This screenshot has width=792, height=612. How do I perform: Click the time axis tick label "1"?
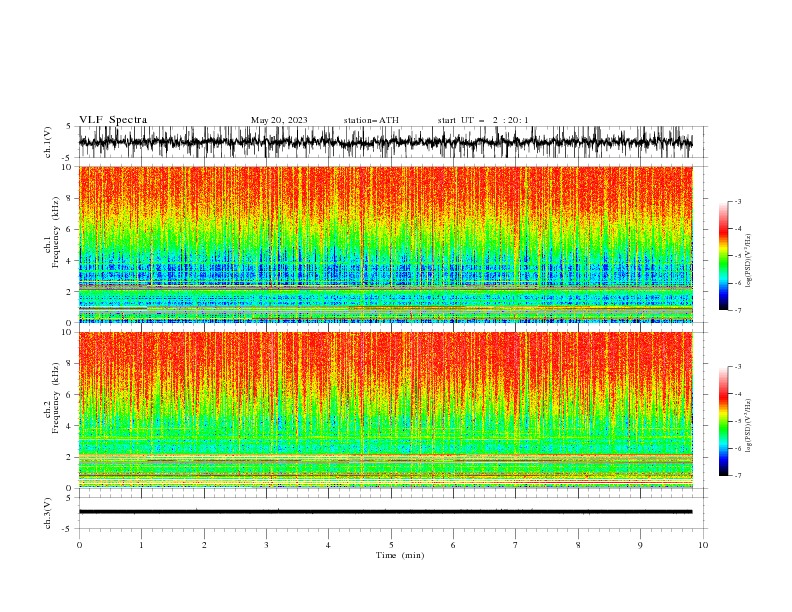coord(141,545)
